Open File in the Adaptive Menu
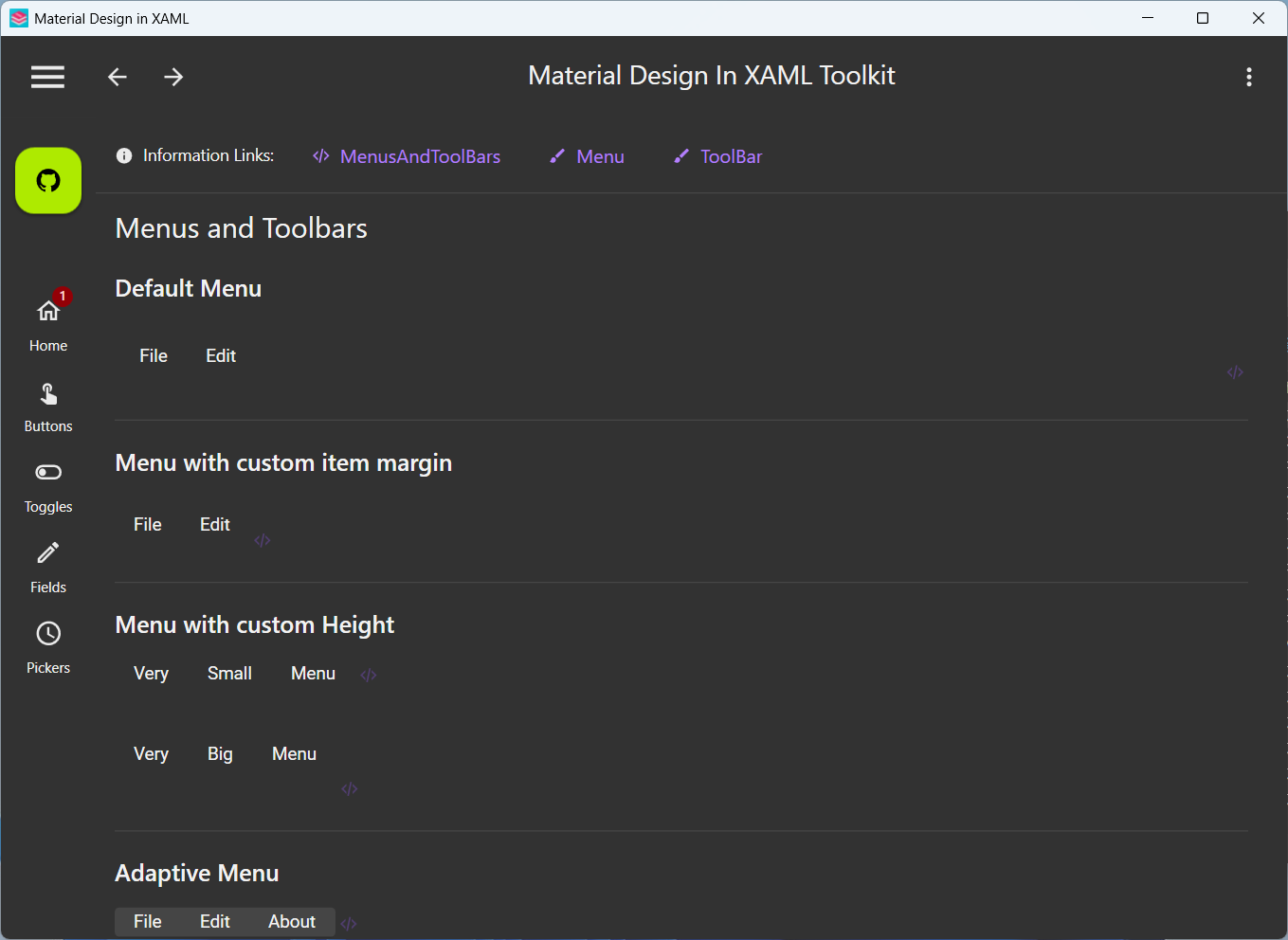Viewport: 1288px width, 940px height. pyautogui.click(x=148, y=922)
